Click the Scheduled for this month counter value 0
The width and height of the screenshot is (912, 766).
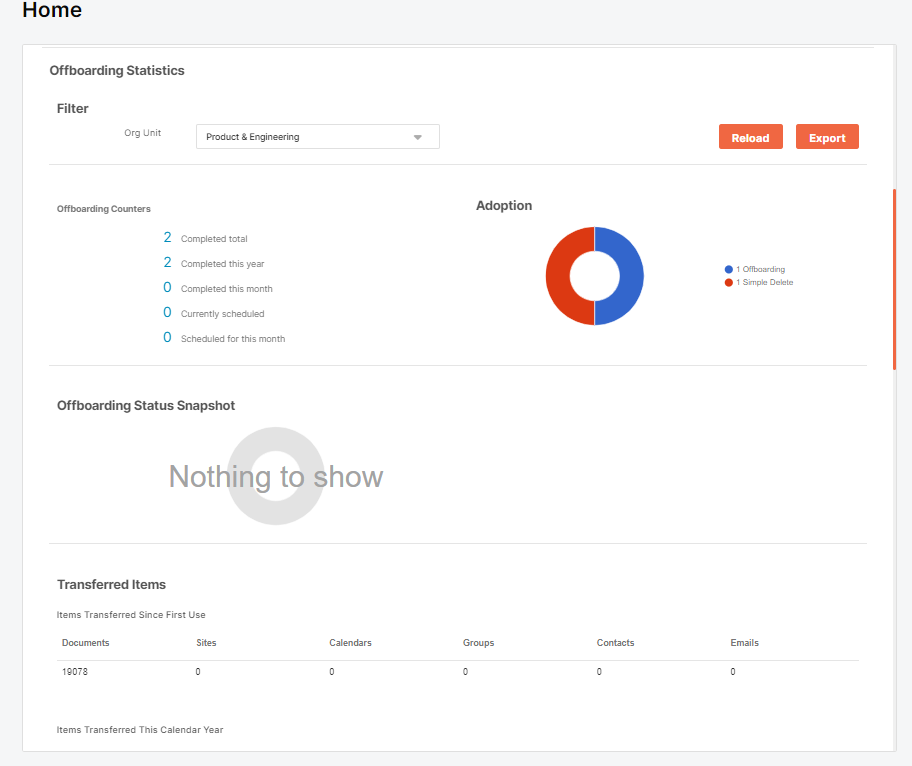pyautogui.click(x=167, y=337)
